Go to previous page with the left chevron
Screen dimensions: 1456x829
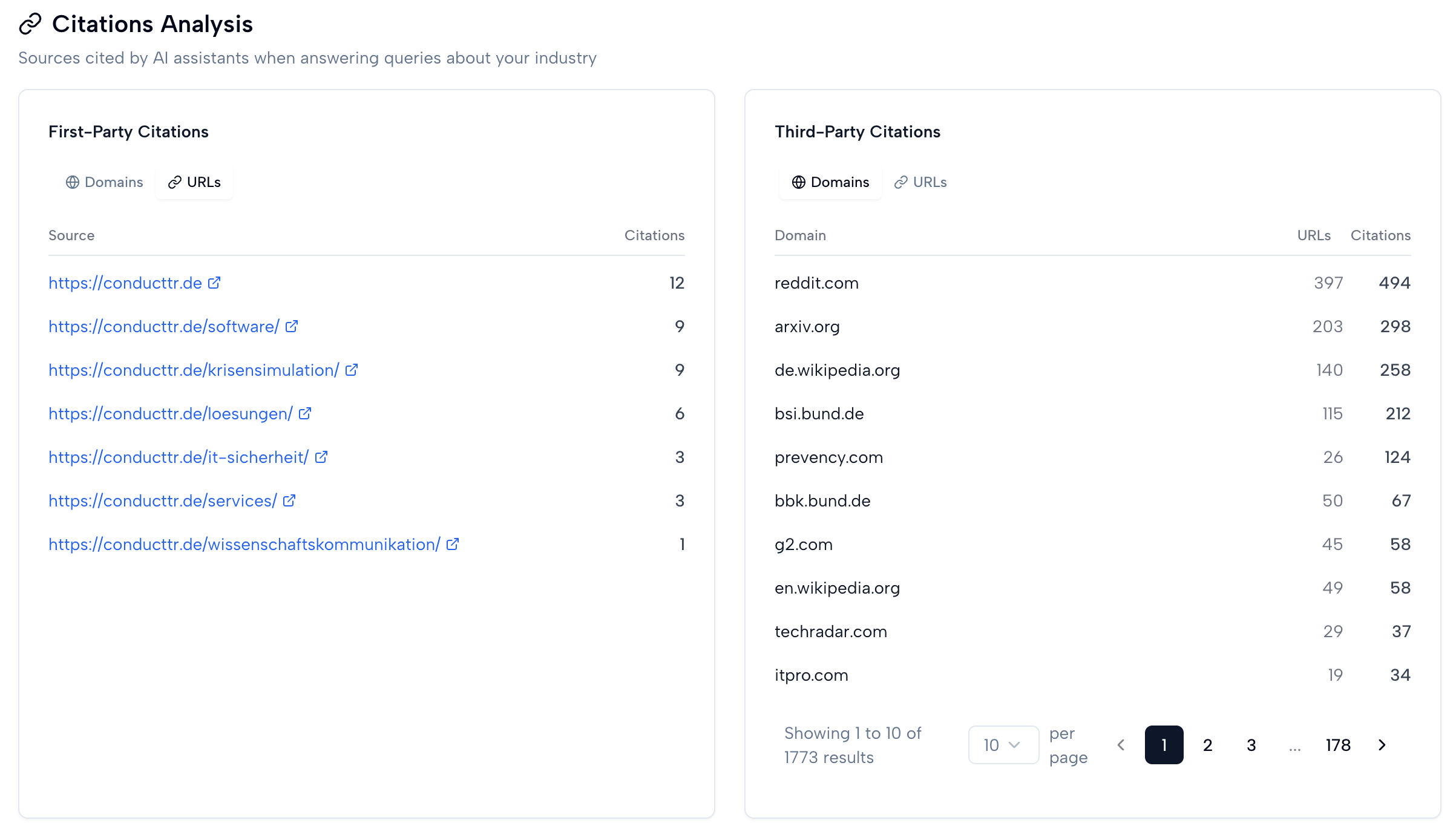point(1121,745)
